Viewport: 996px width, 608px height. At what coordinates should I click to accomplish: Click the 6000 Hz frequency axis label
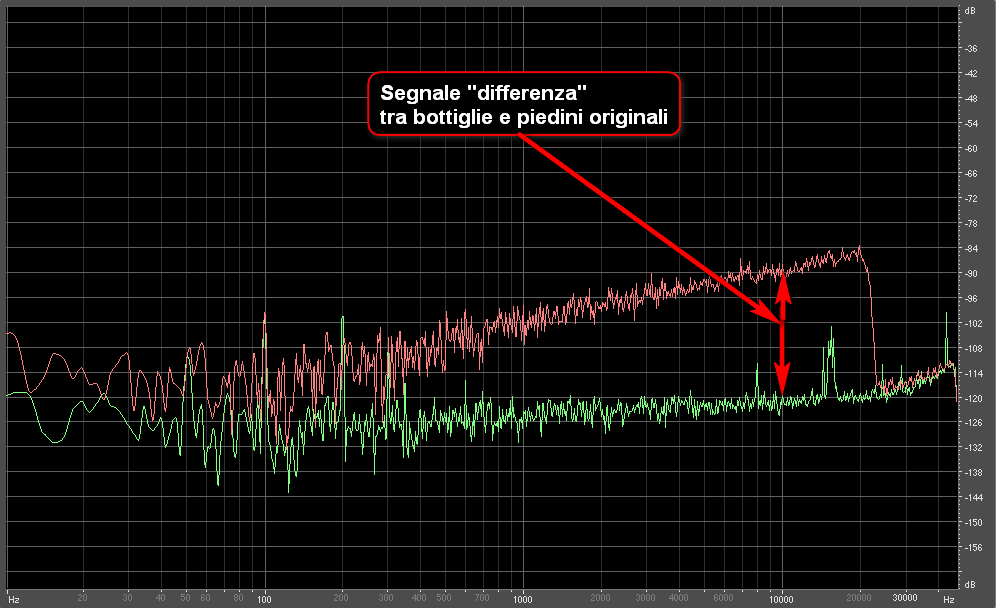pyautogui.click(x=723, y=598)
